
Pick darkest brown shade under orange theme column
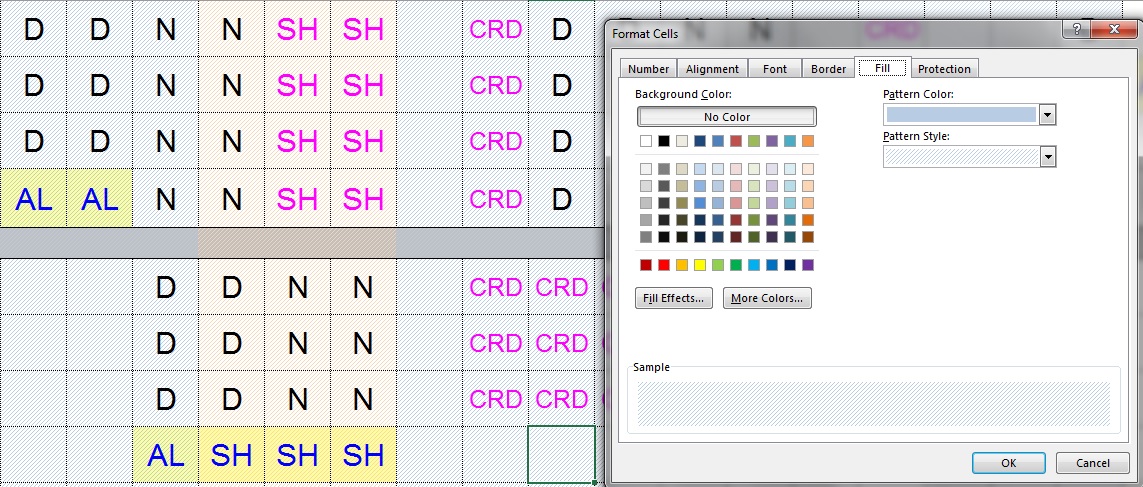[808, 237]
